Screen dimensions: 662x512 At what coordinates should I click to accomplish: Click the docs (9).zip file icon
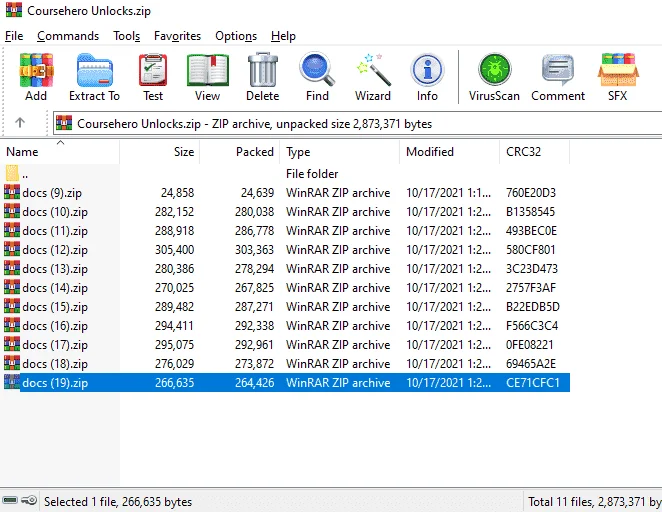[x=12, y=192]
